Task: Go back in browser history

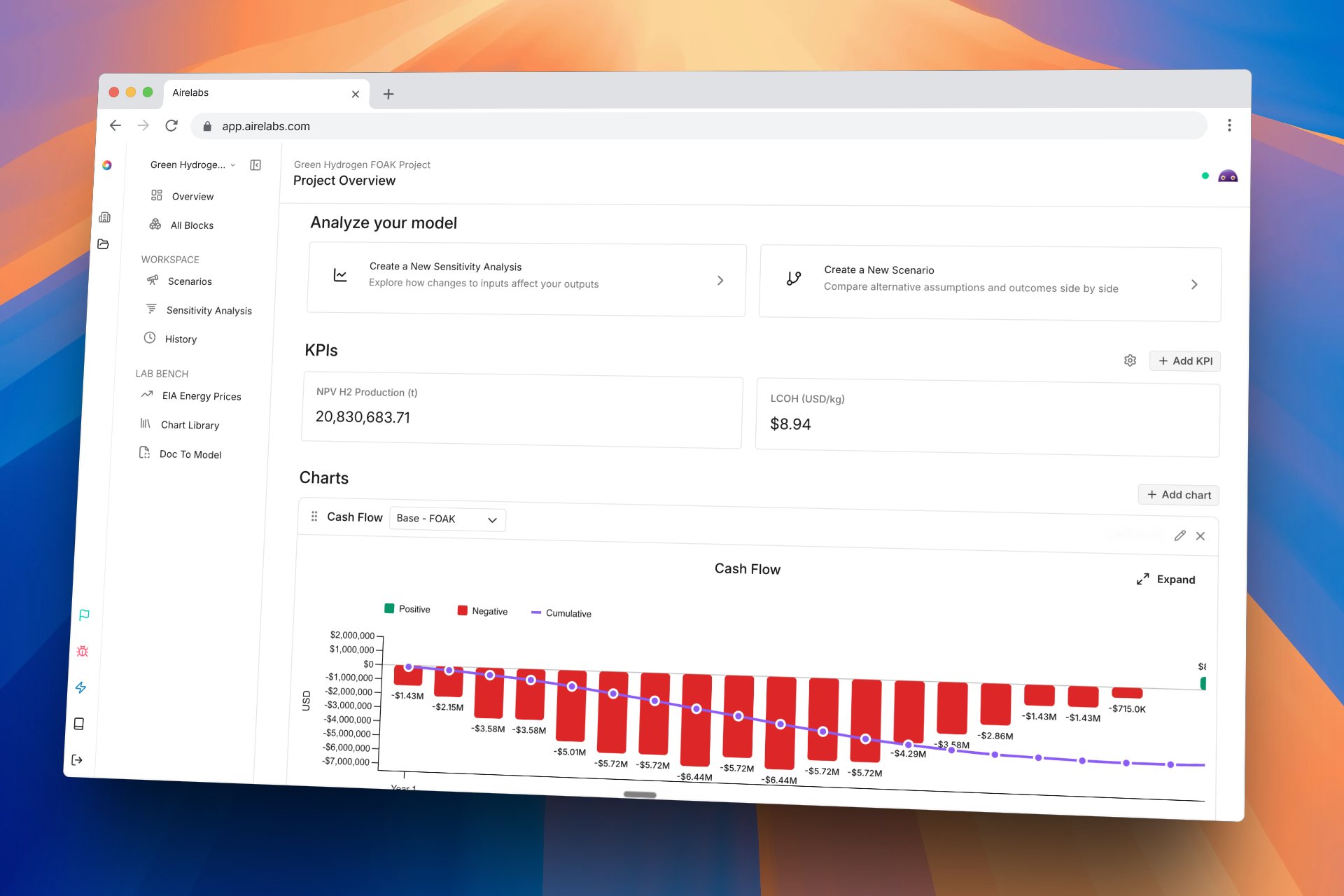Action: [x=115, y=125]
